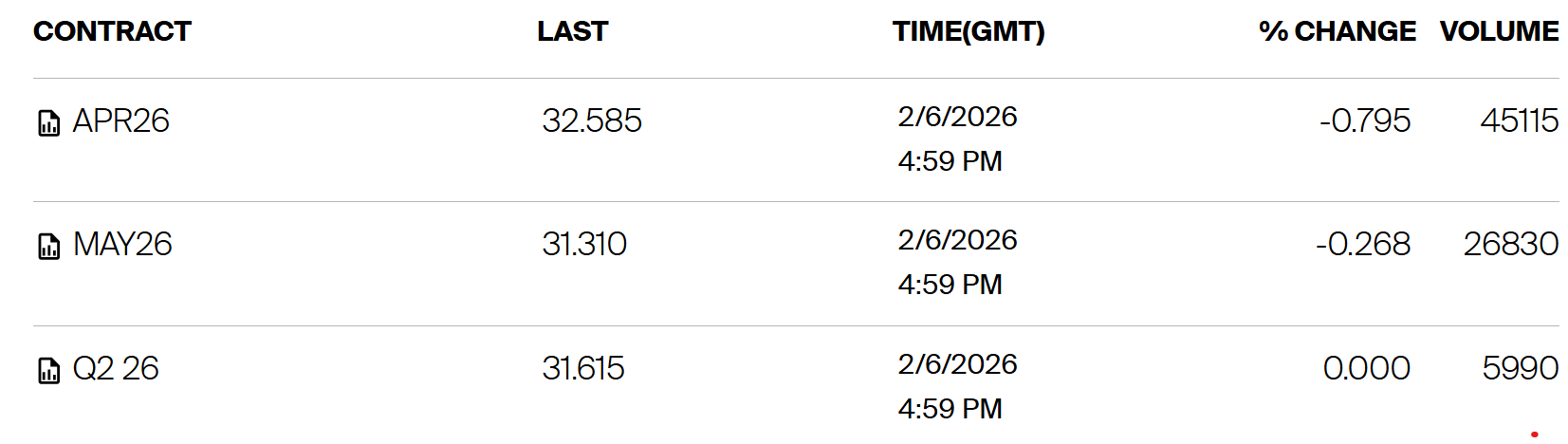Sort by the % CHANGE header
The width and height of the screenshot is (1568, 444).
coord(1337,31)
